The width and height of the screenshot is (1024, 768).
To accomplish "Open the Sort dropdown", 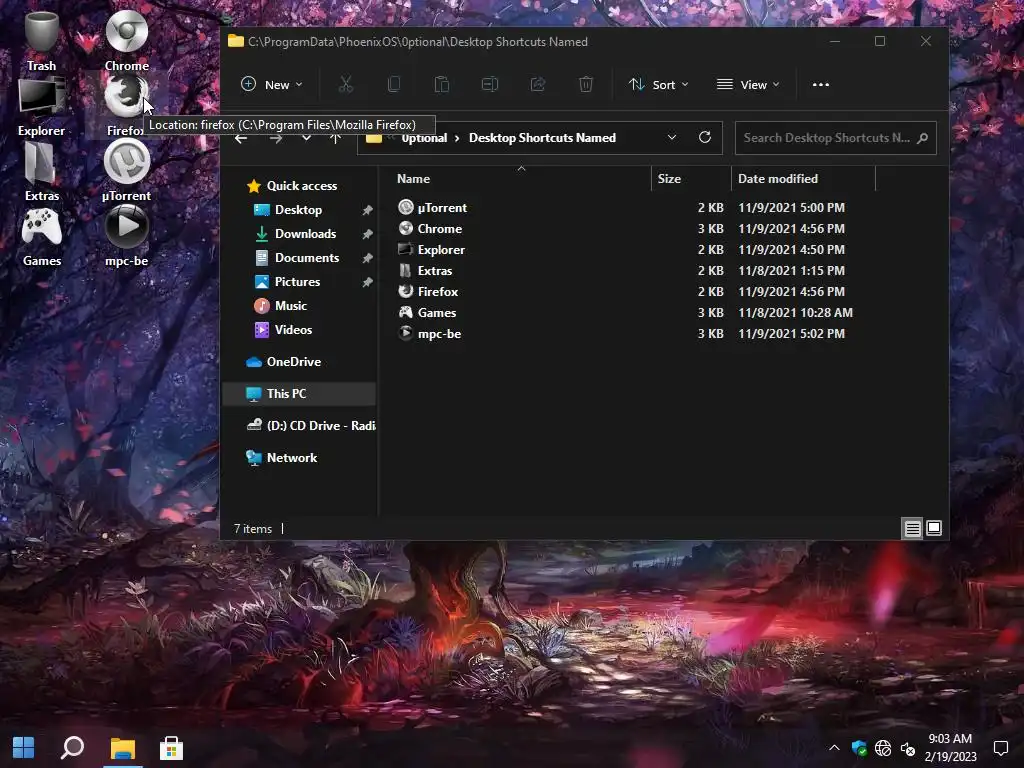I will coord(658,84).
